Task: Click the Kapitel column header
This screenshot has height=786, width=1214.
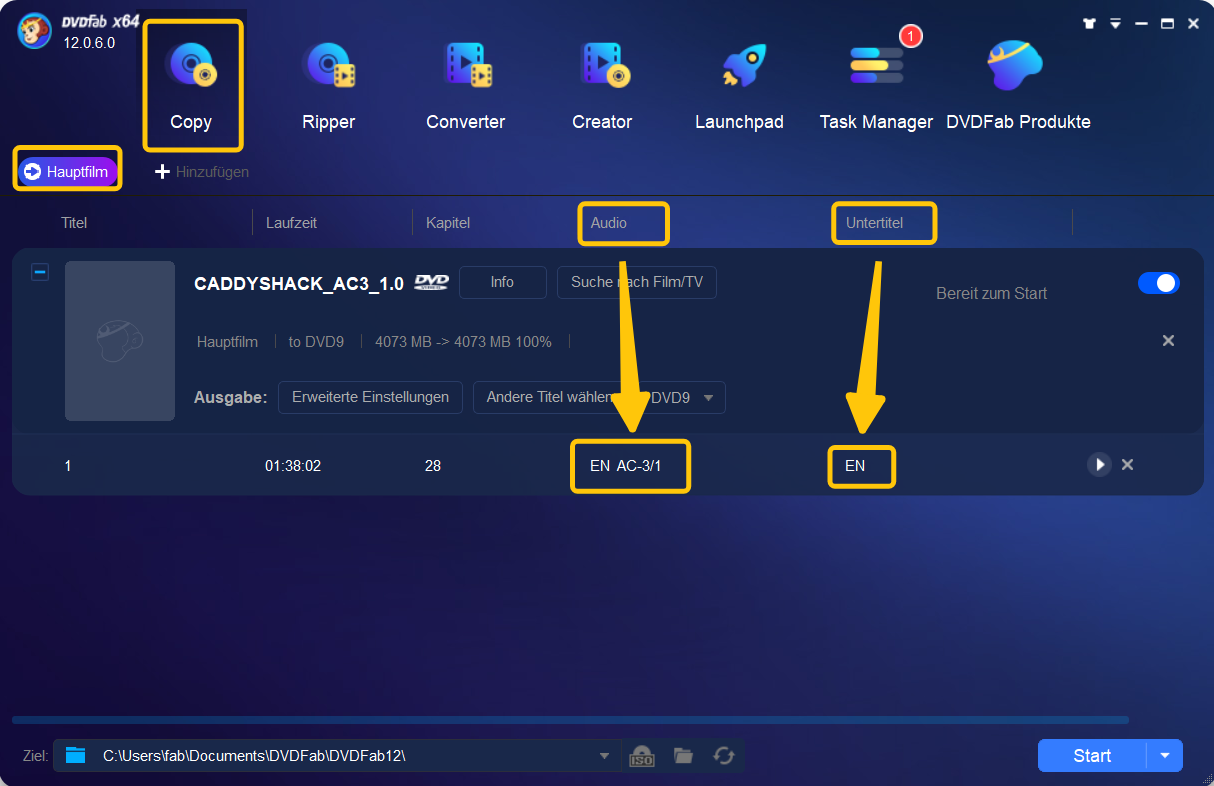Action: point(448,223)
